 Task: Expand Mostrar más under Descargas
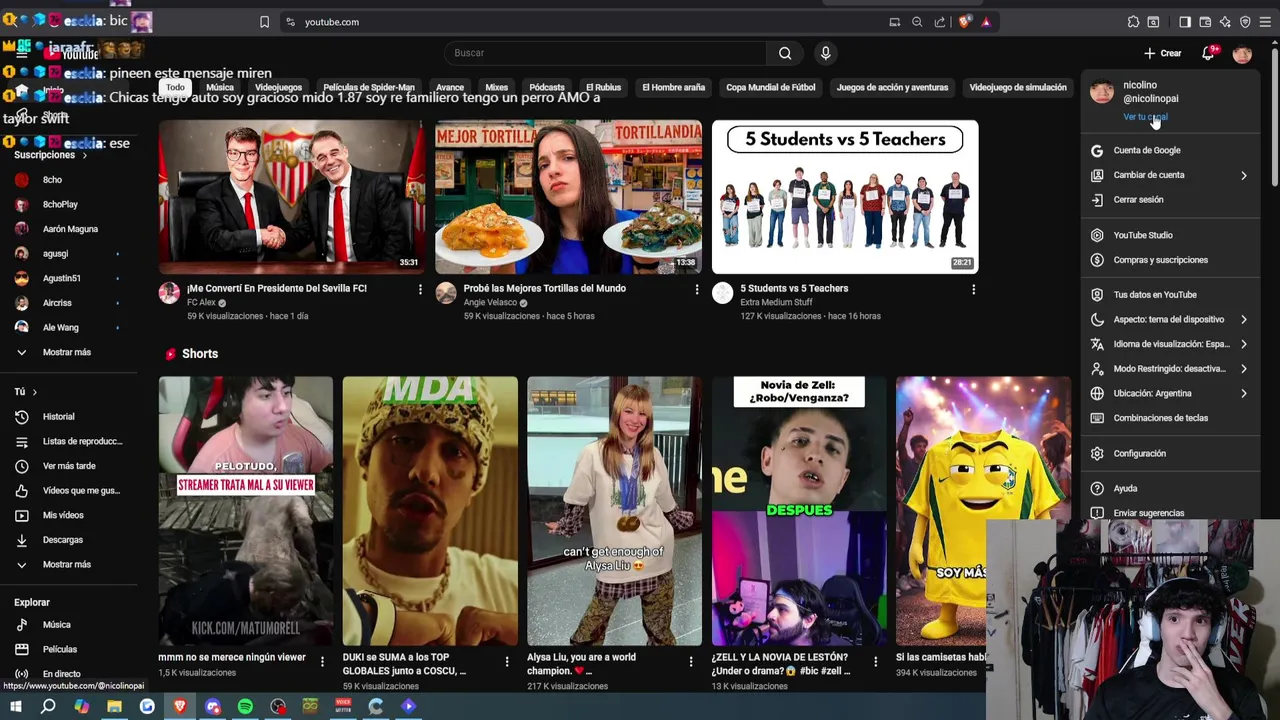66,564
